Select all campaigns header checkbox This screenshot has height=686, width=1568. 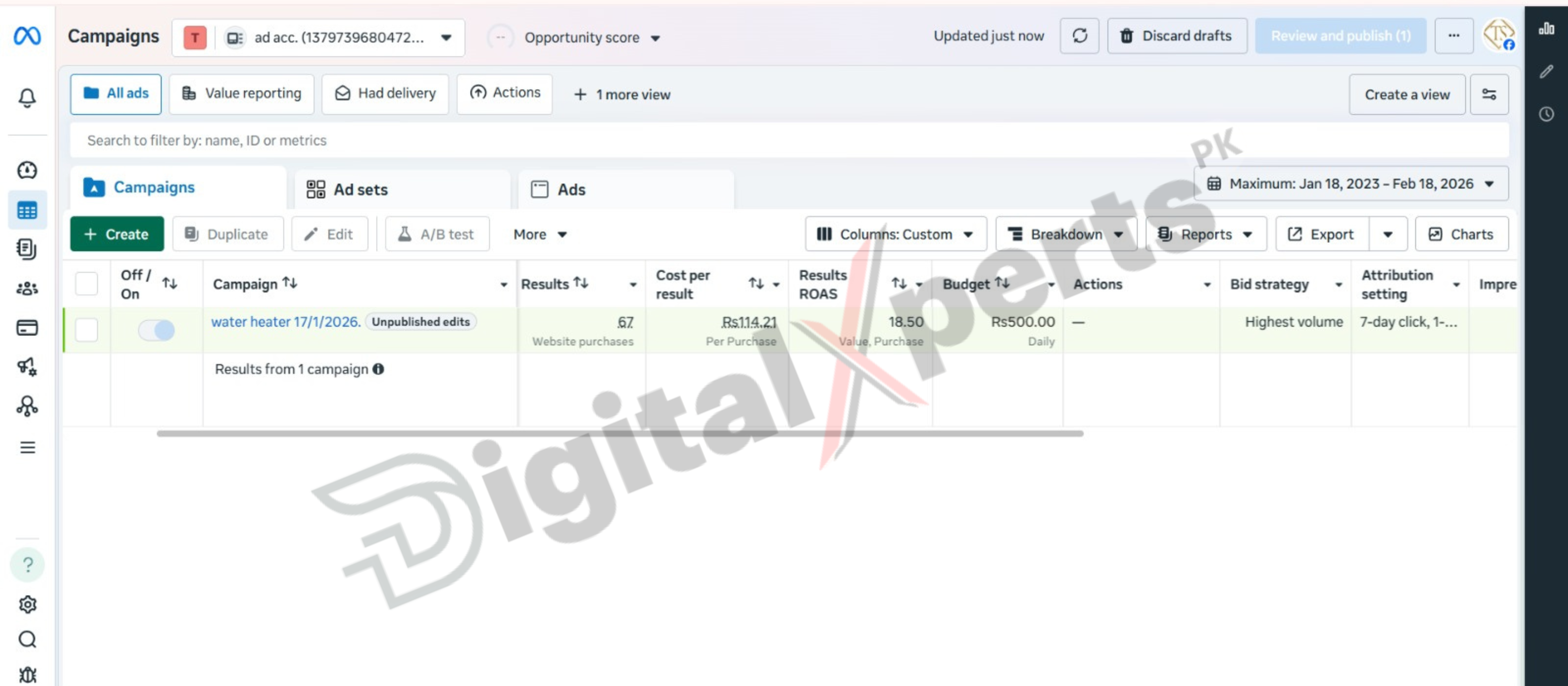tap(87, 284)
